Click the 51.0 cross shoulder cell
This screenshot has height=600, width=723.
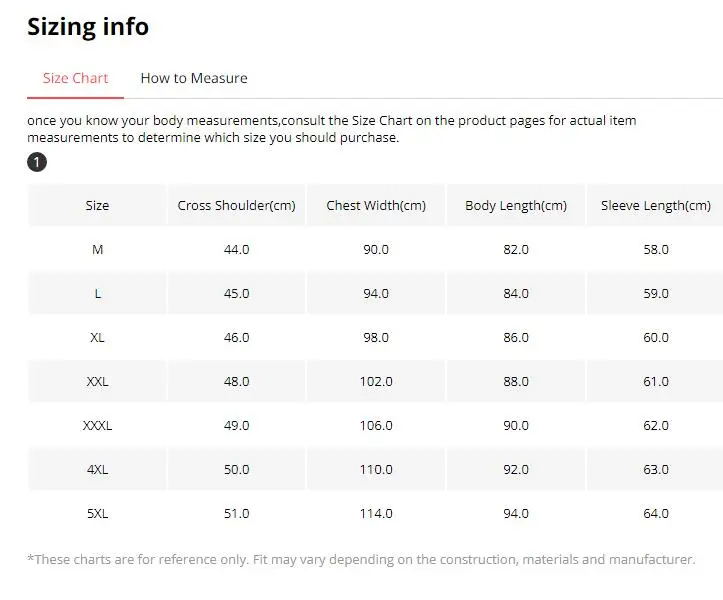pos(237,514)
